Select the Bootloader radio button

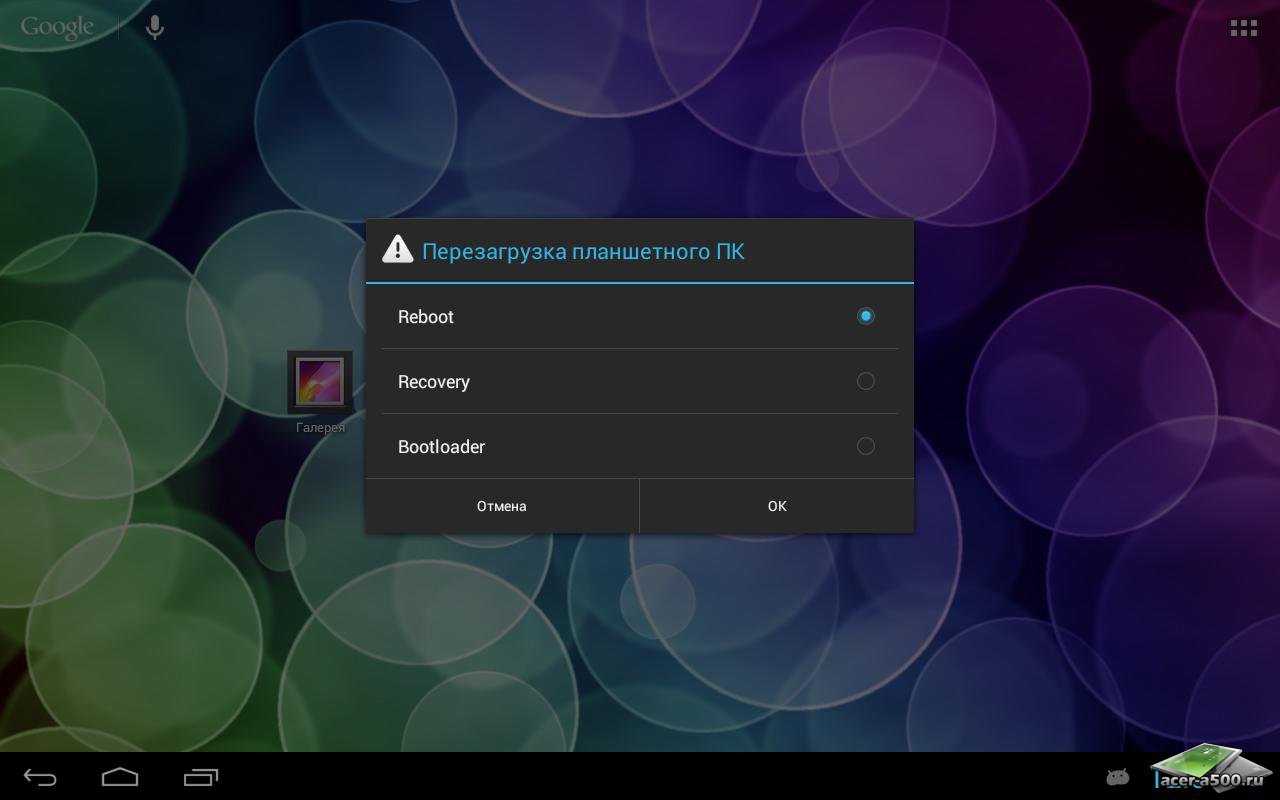[866, 446]
